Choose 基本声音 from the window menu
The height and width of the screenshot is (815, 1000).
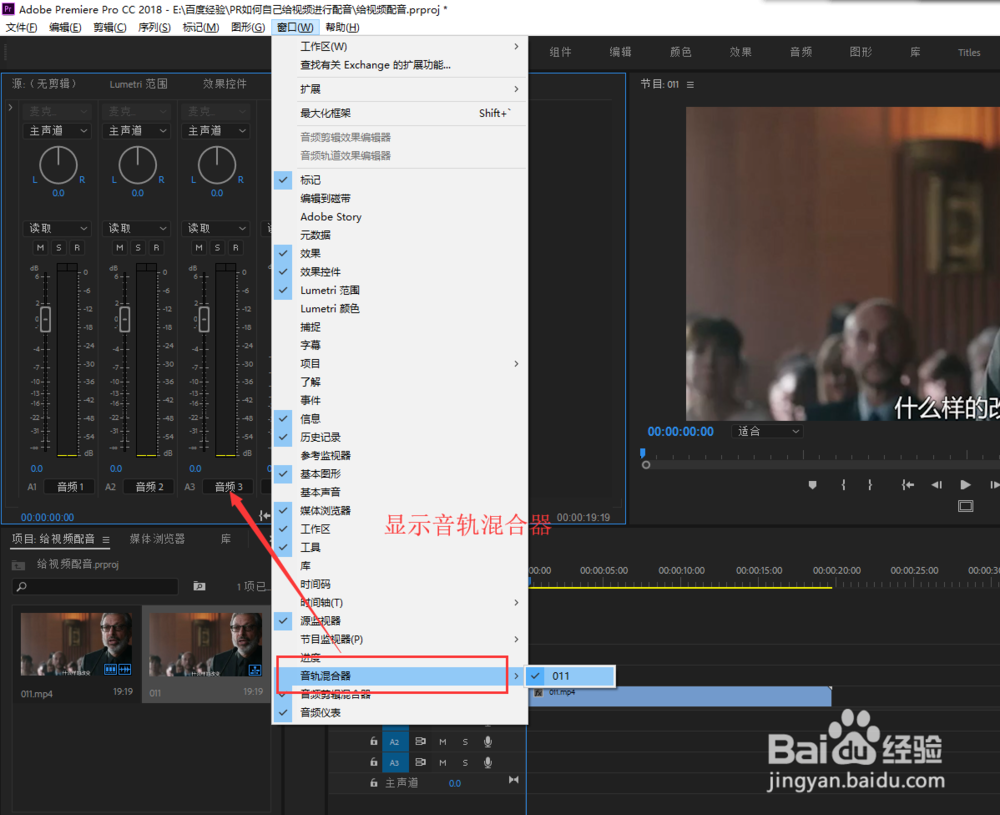point(400,492)
